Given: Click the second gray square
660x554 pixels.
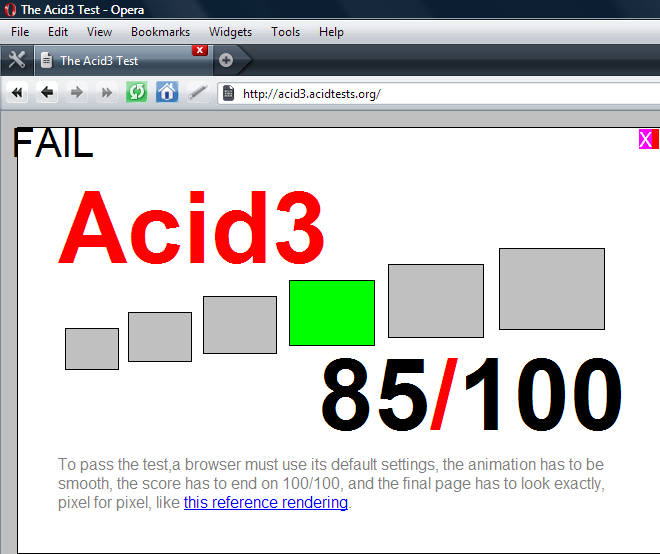Looking at the screenshot, I should pos(160,337).
